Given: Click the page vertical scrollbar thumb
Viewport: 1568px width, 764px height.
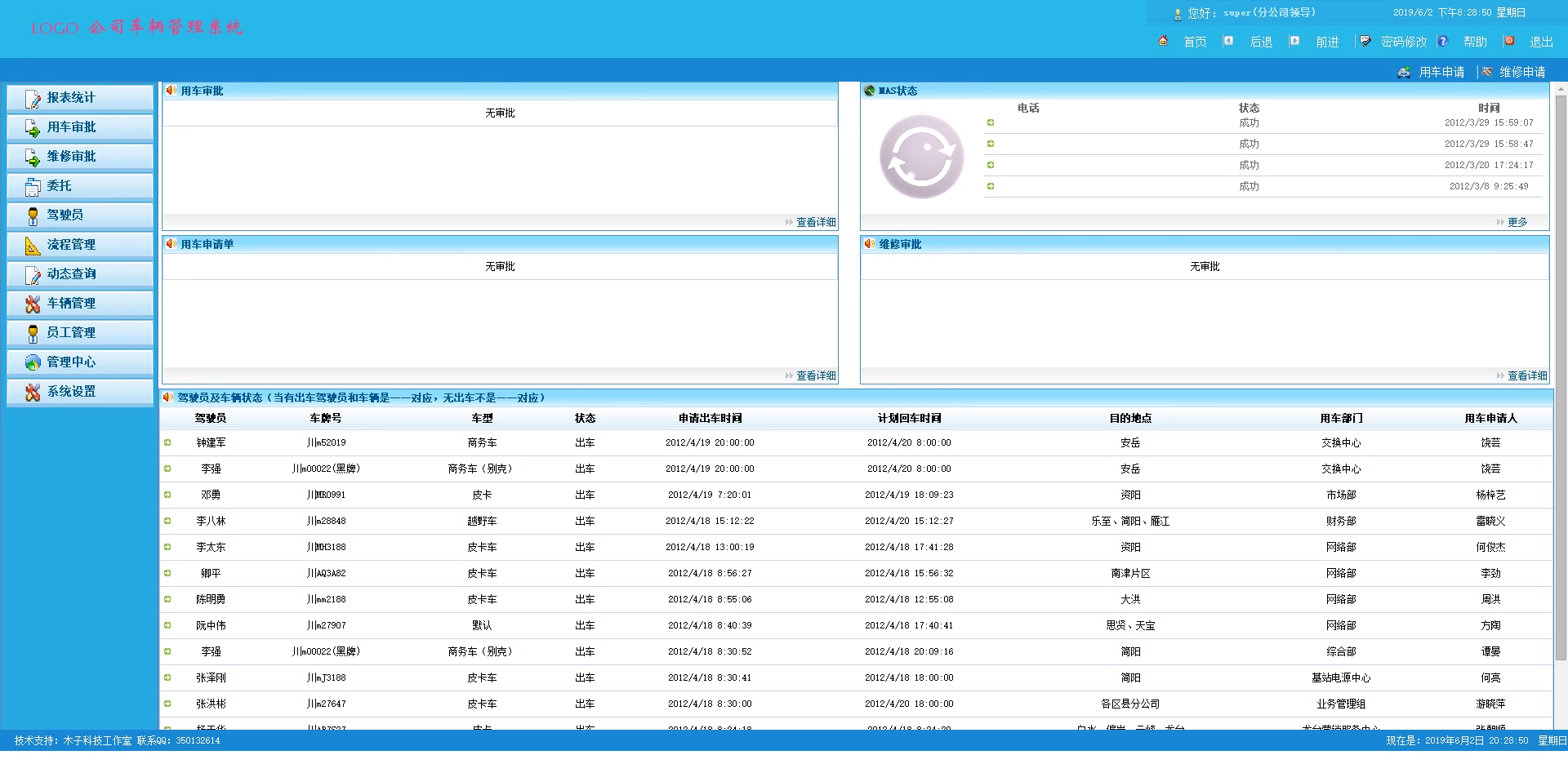Looking at the screenshot, I should tap(1561, 378).
